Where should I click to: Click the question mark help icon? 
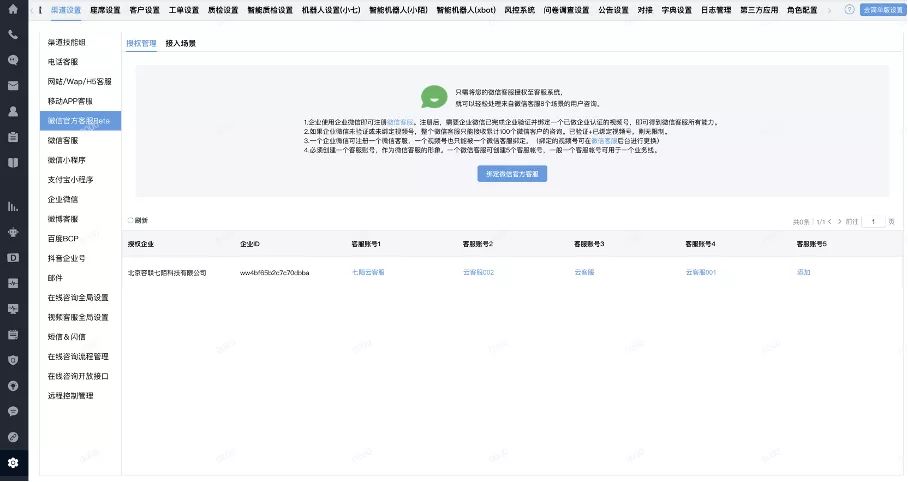[x=849, y=9]
